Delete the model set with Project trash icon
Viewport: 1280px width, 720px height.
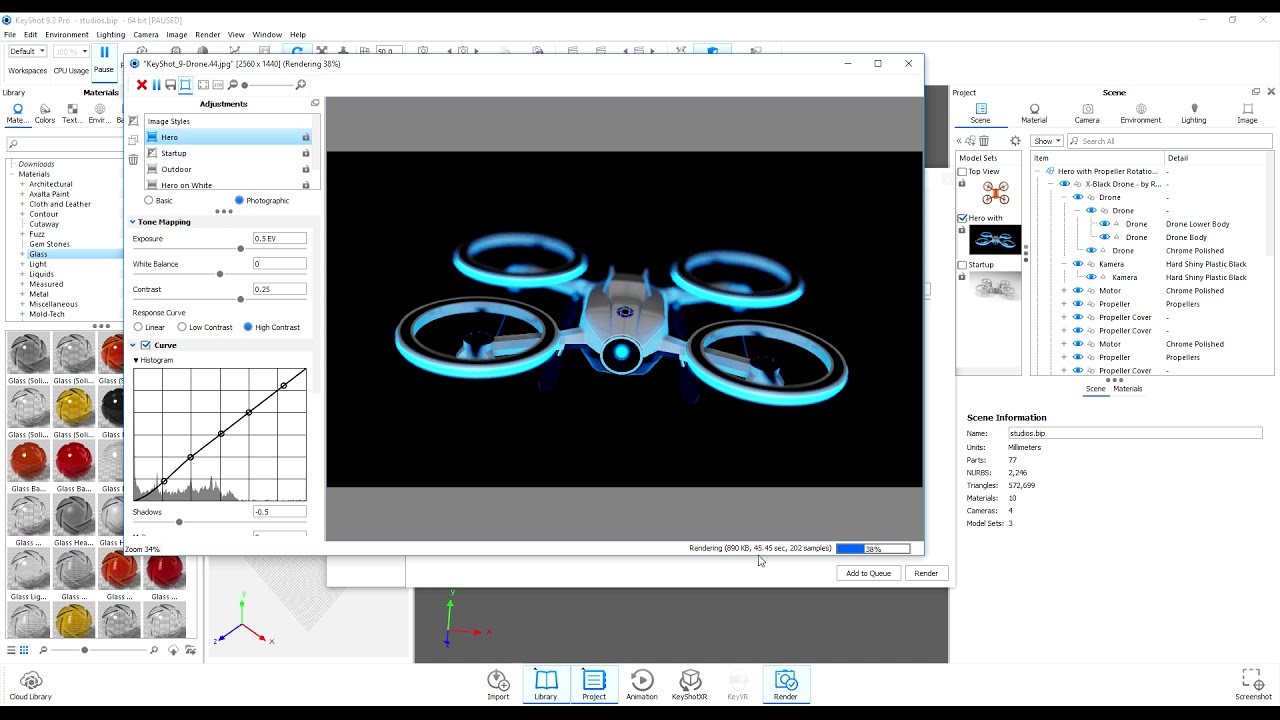tap(984, 141)
